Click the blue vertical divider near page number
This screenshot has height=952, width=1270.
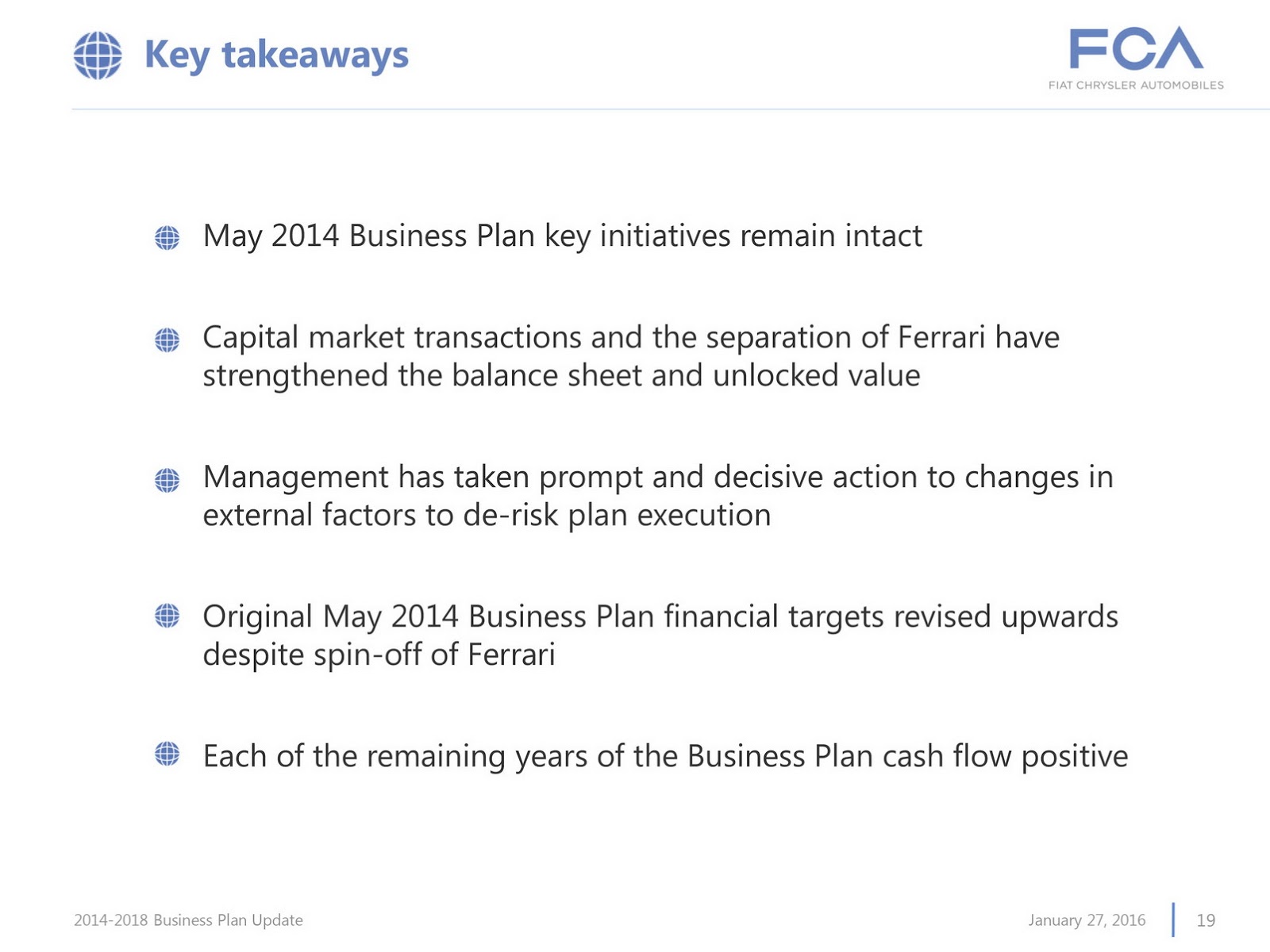[x=1173, y=919]
